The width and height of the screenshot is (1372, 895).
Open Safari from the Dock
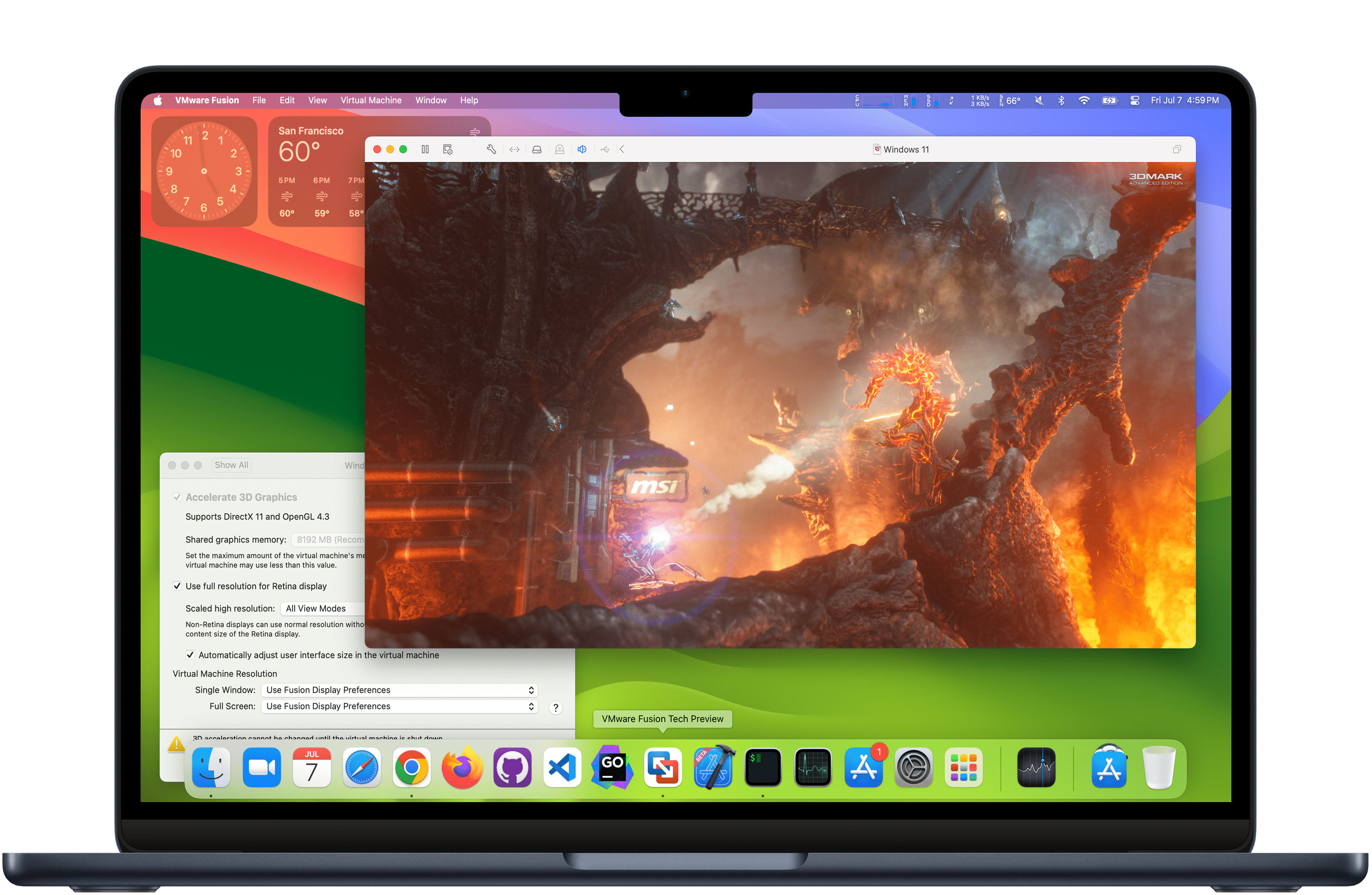(362, 768)
